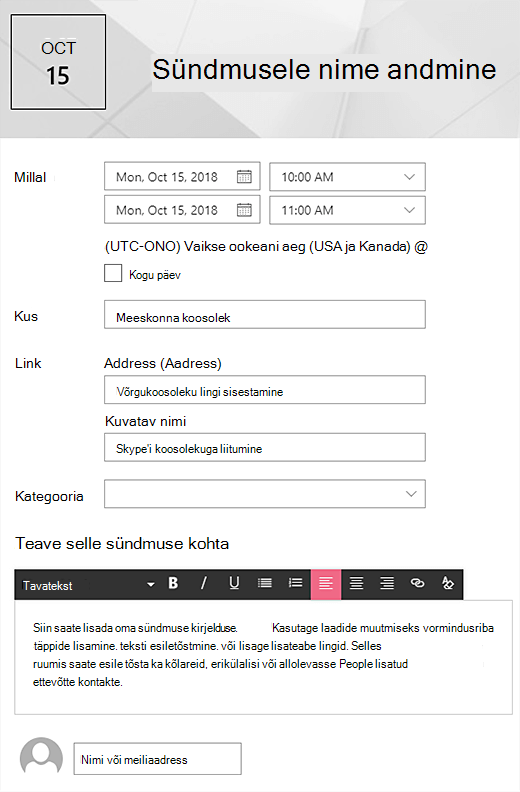Open the Kategooria dropdown
520x792 pixels.
[x=265, y=494]
